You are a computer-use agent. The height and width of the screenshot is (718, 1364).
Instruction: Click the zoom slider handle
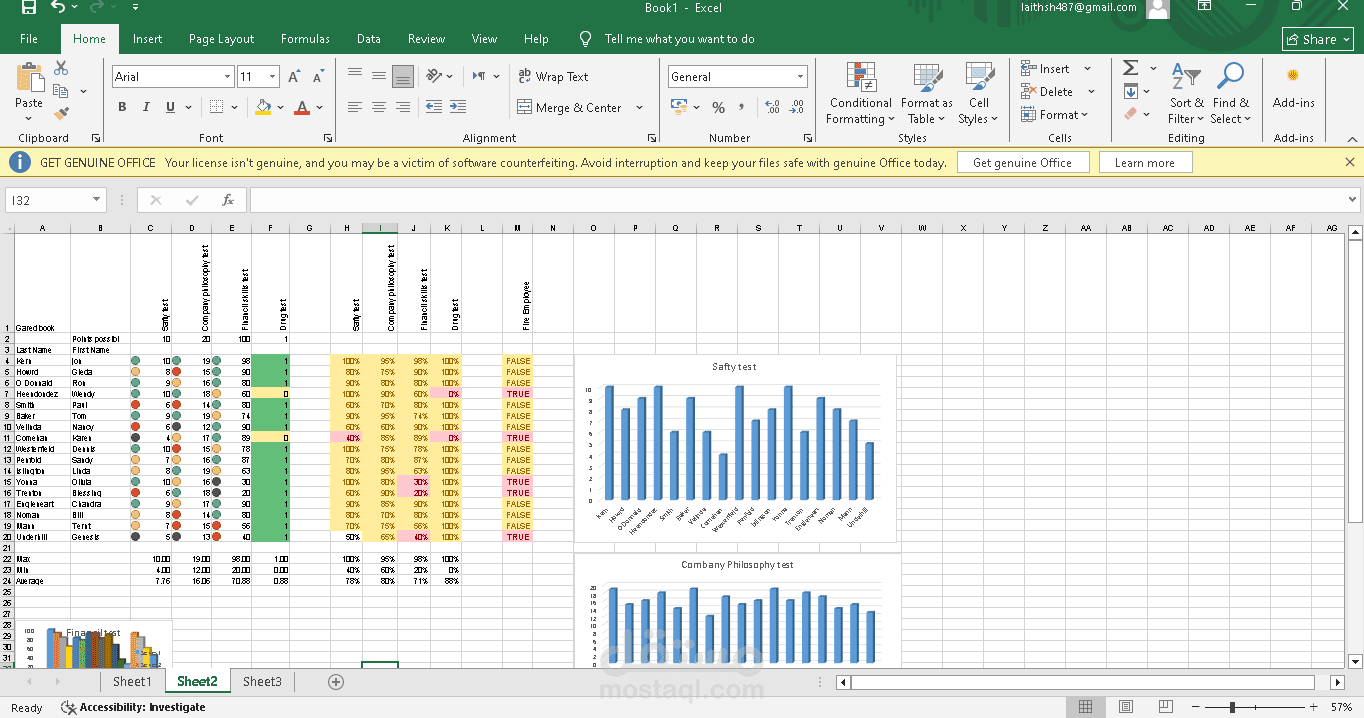[1232, 707]
